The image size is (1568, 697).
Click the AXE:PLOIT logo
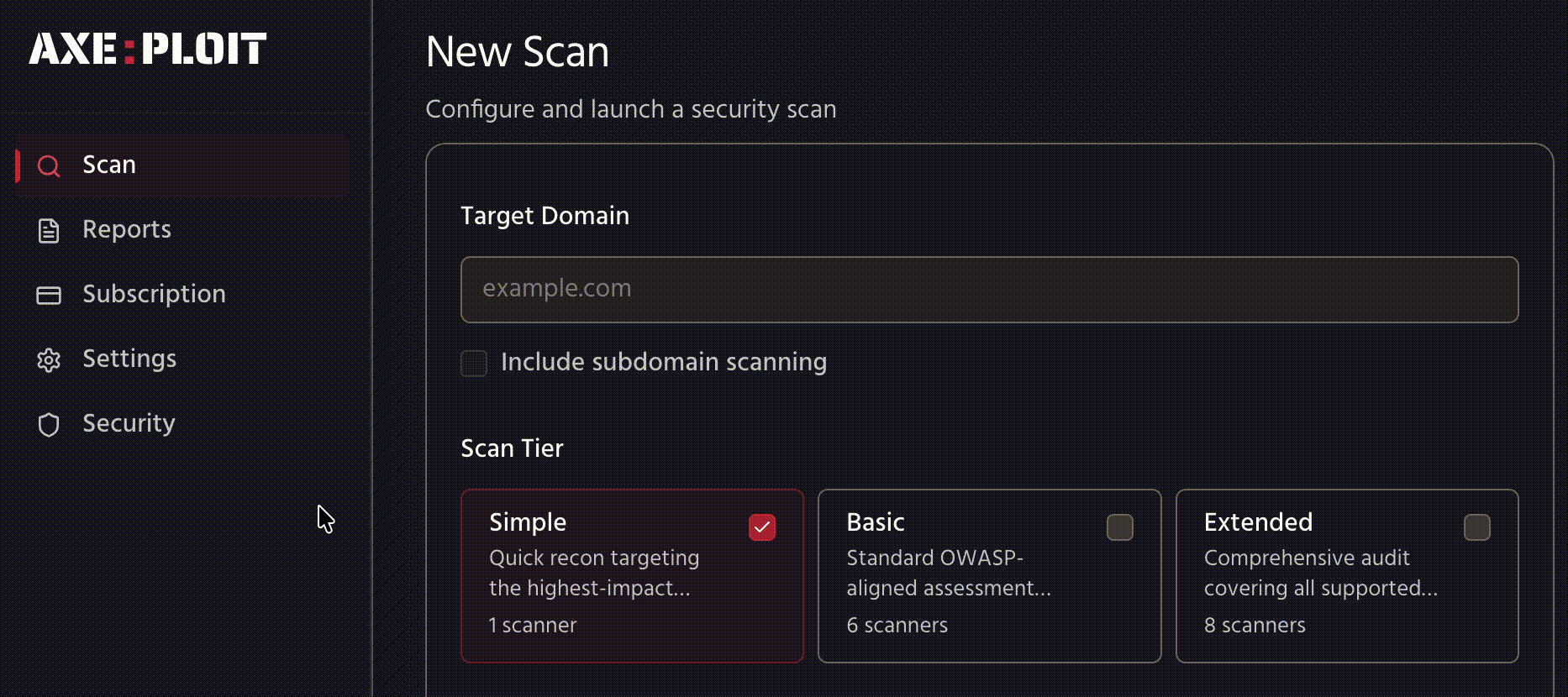click(x=148, y=49)
